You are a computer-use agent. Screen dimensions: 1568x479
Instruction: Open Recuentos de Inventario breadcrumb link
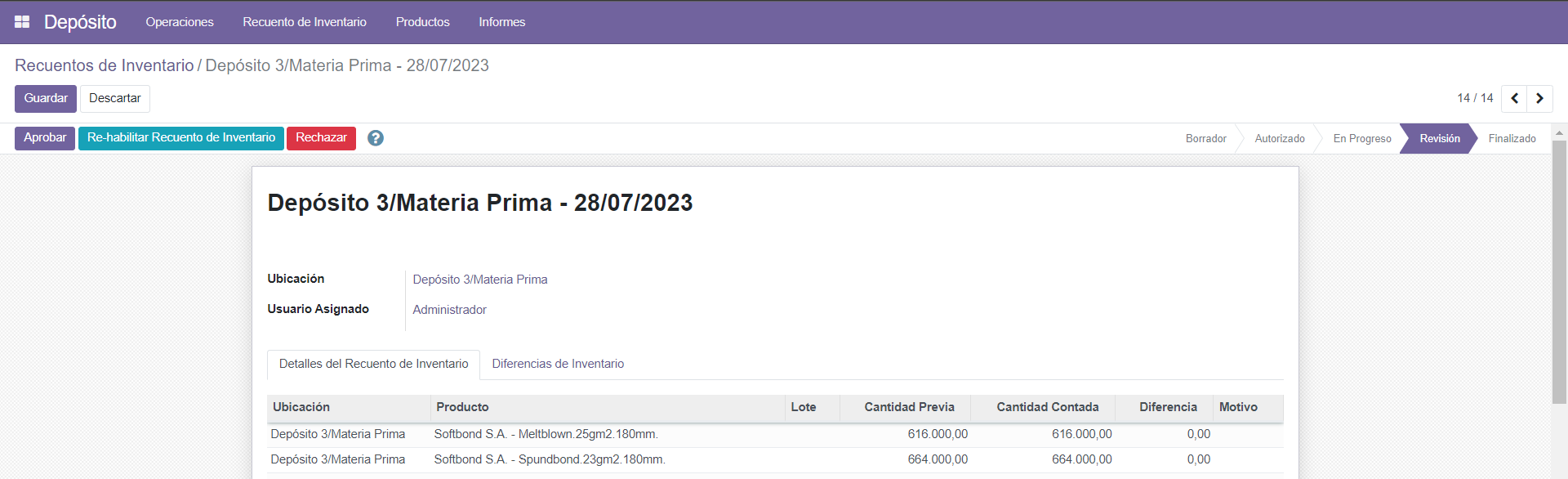pyautogui.click(x=105, y=65)
